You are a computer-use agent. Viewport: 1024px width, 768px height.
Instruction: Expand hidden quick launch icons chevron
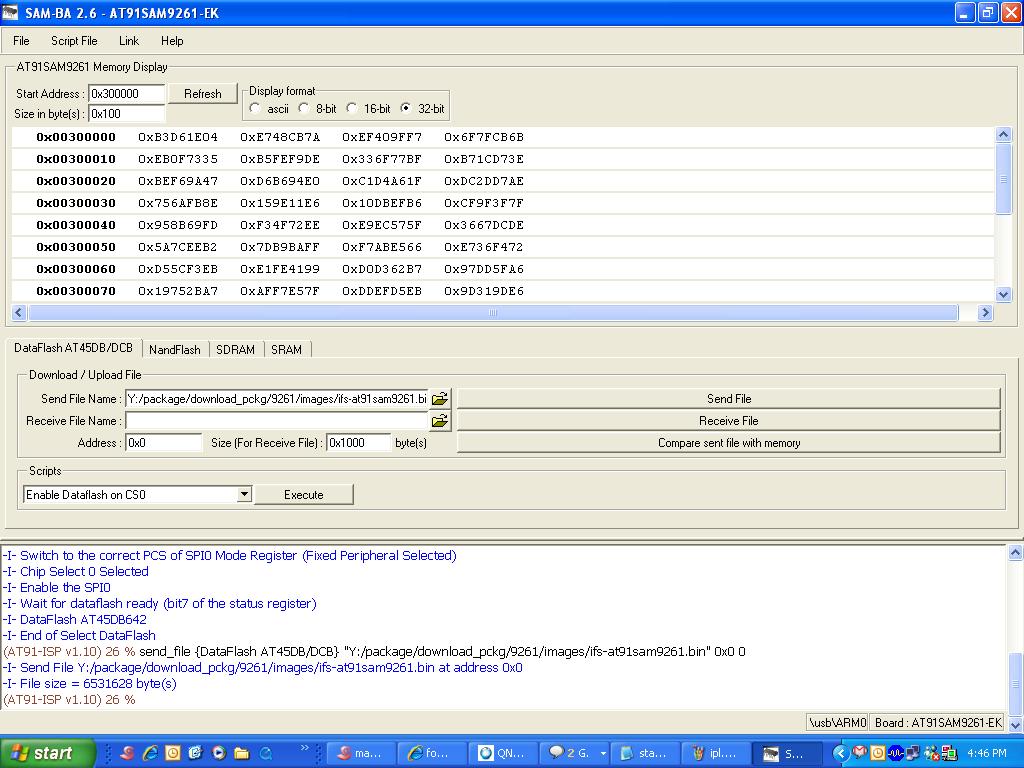[305, 748]
